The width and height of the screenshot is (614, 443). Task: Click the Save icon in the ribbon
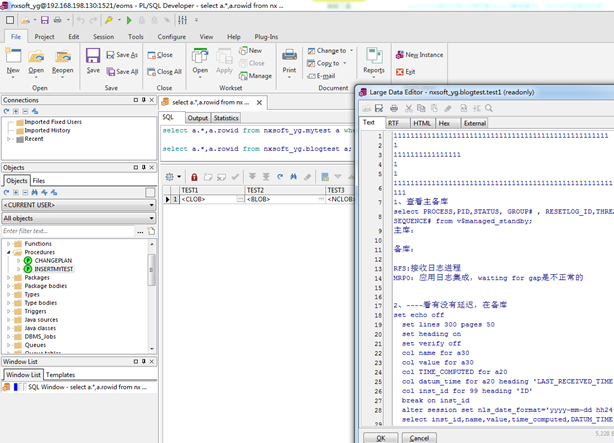pyautogui.click(x=92, y=57)
